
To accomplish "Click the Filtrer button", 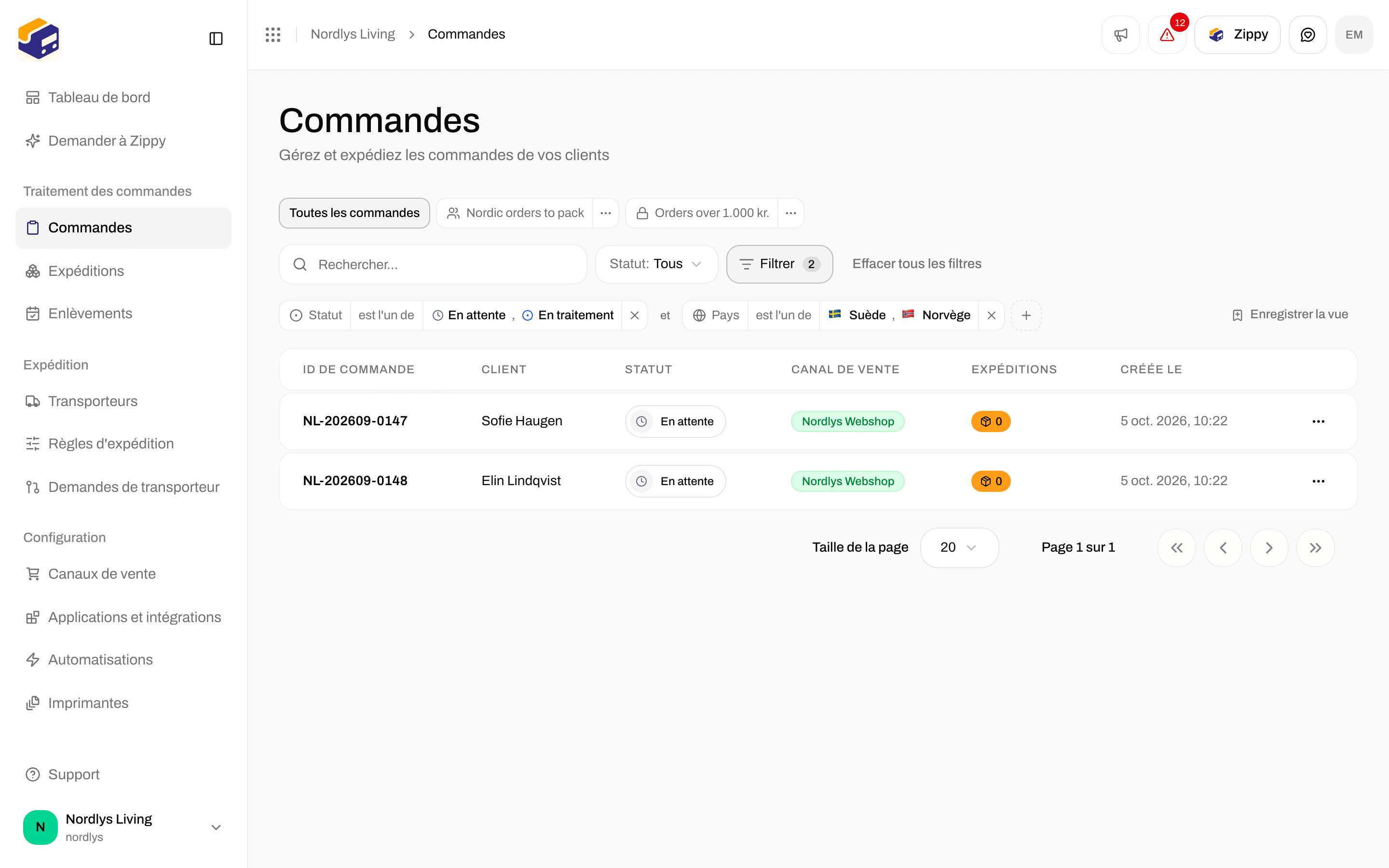I will point(779,264).
